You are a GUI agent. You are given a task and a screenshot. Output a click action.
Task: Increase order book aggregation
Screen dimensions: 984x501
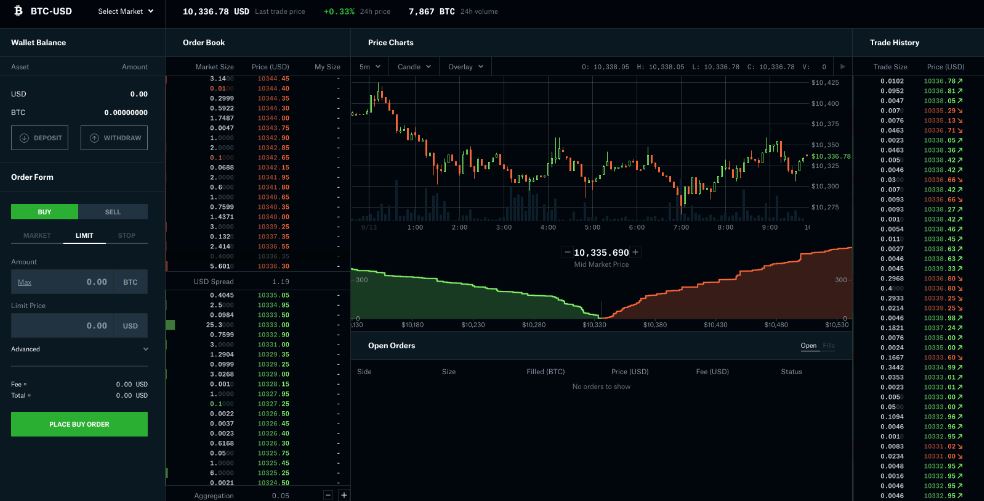click(344, 495)
